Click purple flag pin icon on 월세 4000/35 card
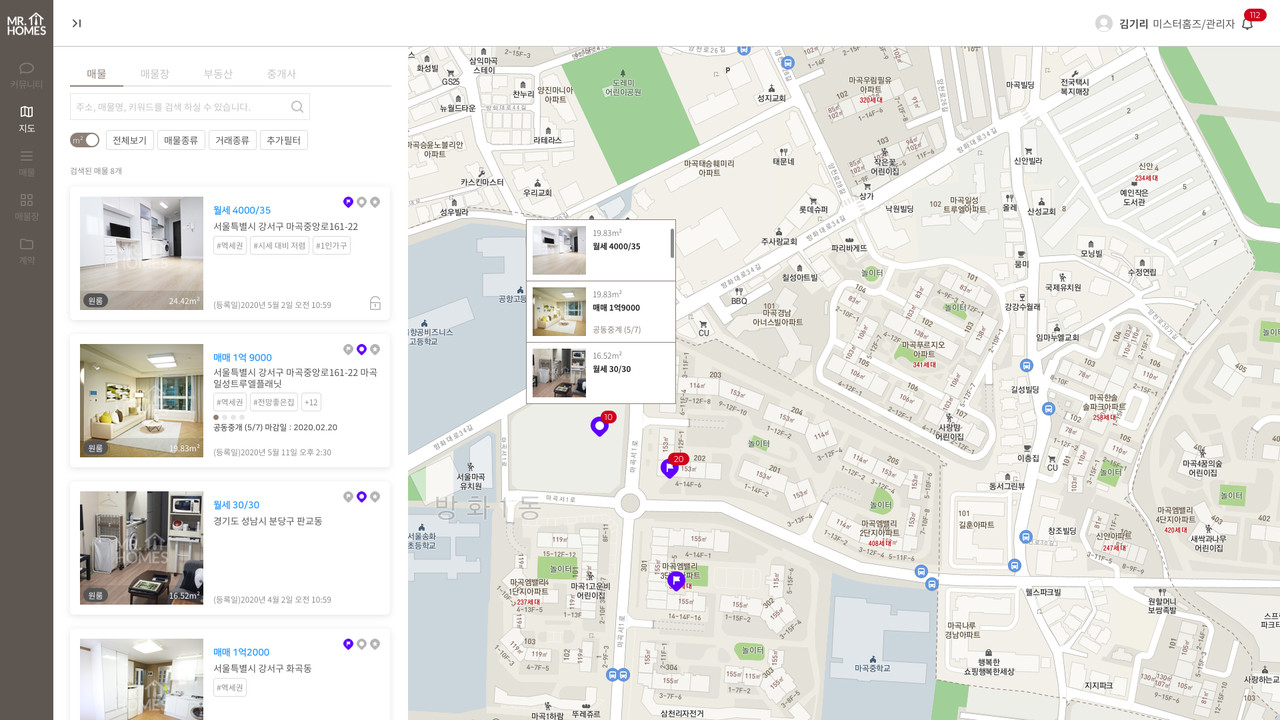The image size is (1280, 720). pos(348,202)
